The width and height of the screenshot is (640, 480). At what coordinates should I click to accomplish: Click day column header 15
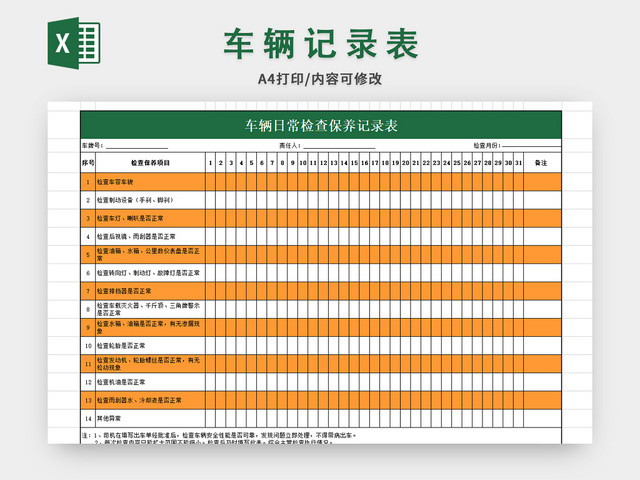pos(354,162)
